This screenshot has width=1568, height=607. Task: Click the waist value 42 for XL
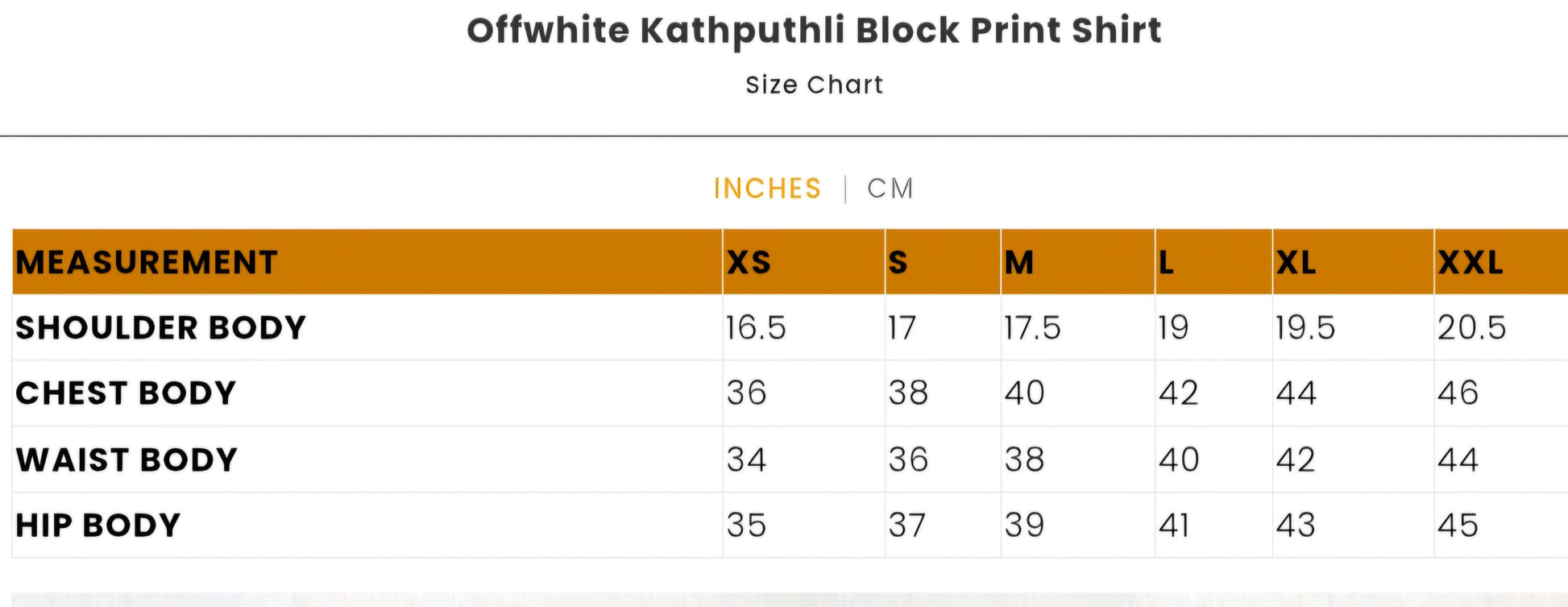(1296, 459)
